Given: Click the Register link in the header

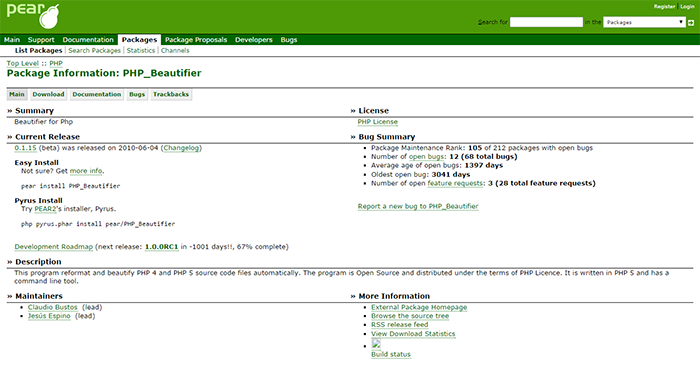Looking at the screenshot, I should pos(664,7).
